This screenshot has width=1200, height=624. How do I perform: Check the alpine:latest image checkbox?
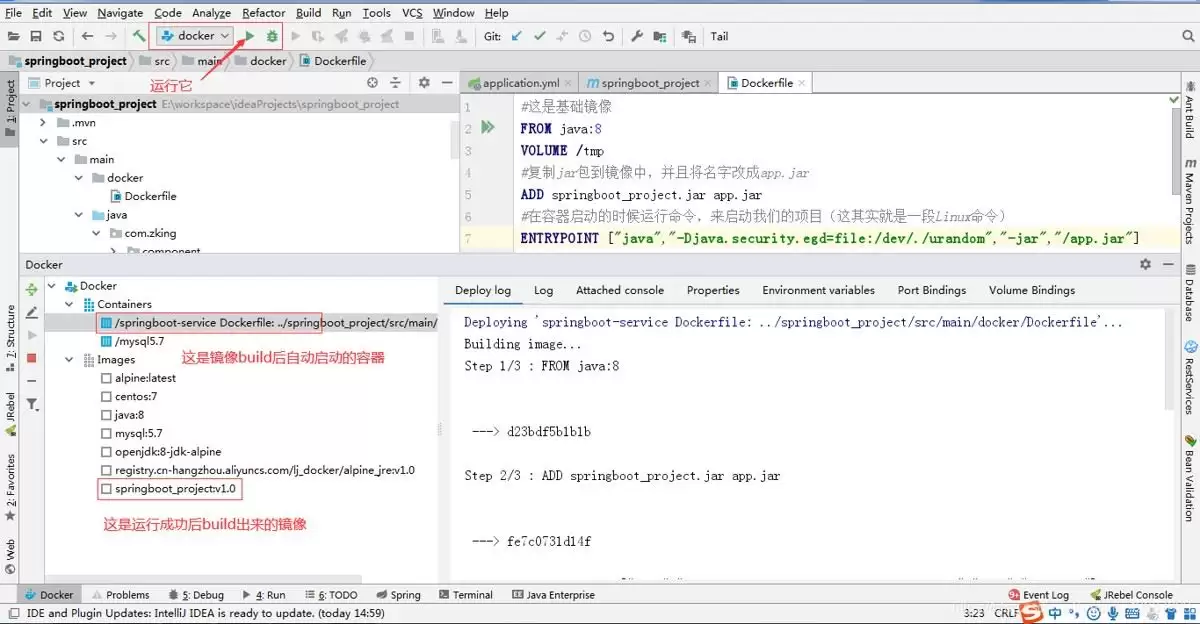click(x=104, y=378)
